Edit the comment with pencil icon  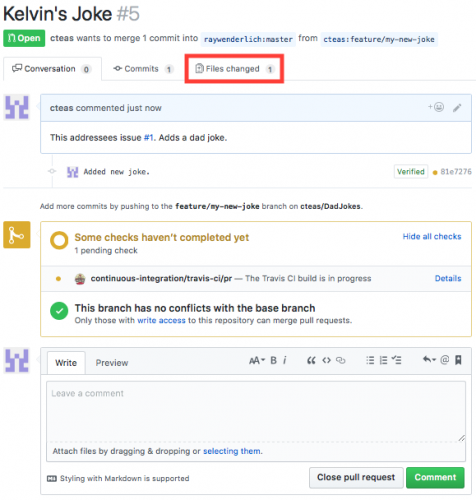point(457,108)
